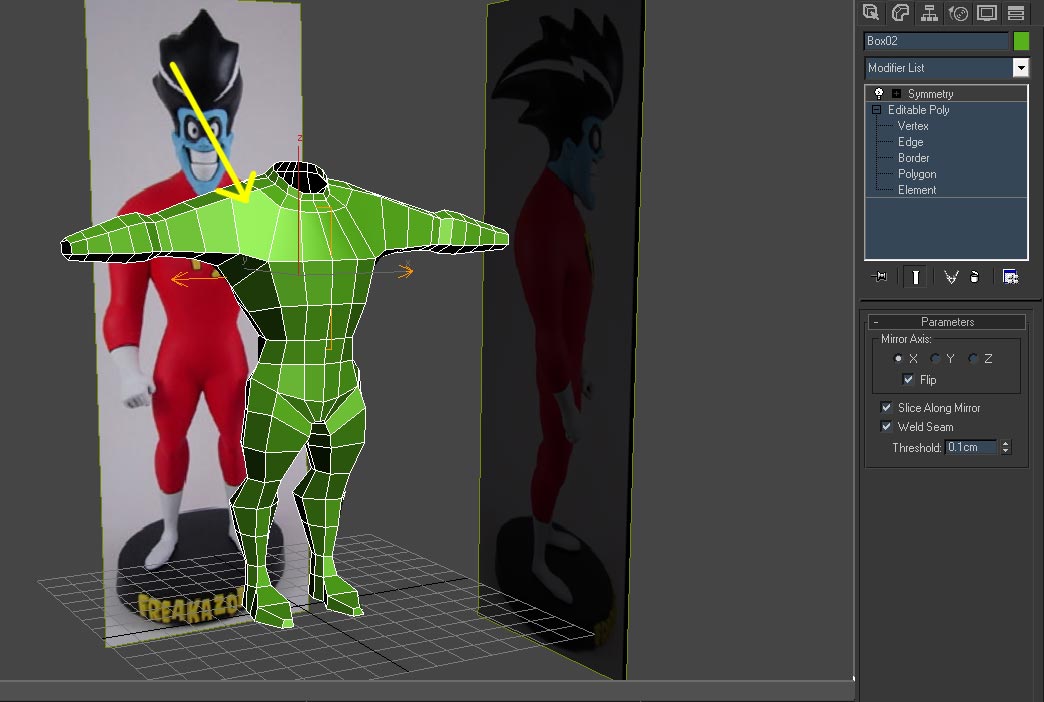Select Edge sub-object level
The height and width of the screenshot is (702, 1044).
click(910, 142)
